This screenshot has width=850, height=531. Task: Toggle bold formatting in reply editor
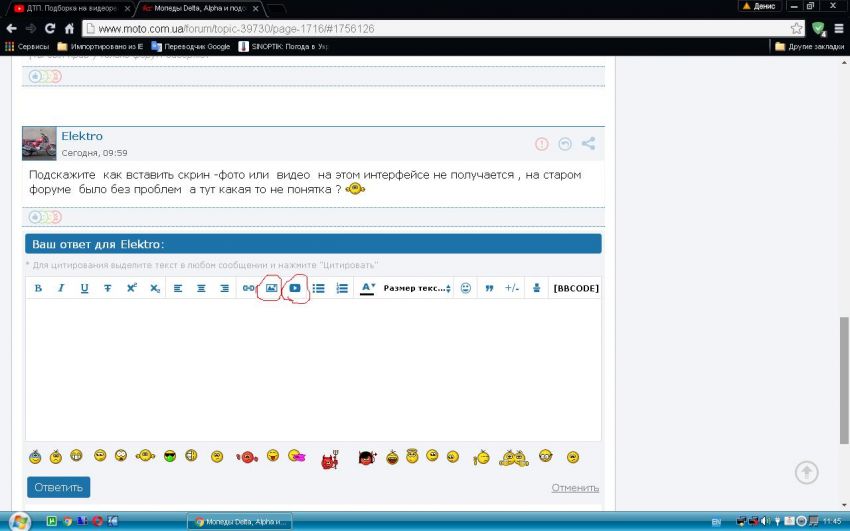click(38, 288)
